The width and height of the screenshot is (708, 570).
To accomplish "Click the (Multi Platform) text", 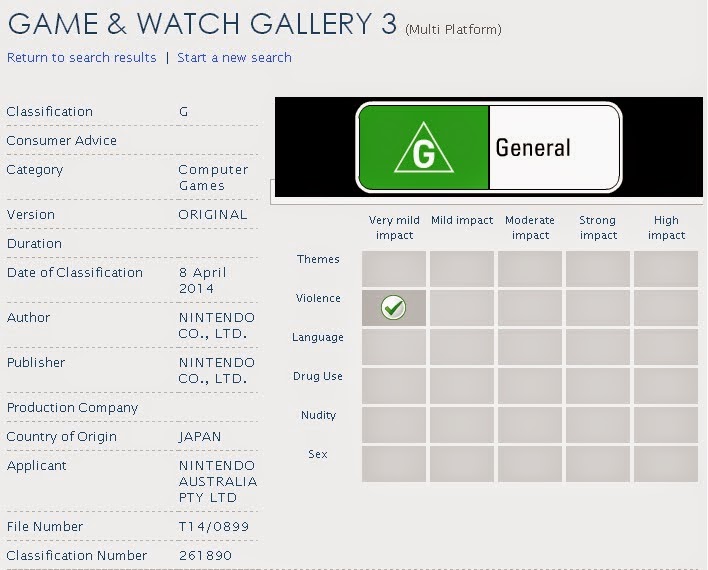I will click(453, 30).
